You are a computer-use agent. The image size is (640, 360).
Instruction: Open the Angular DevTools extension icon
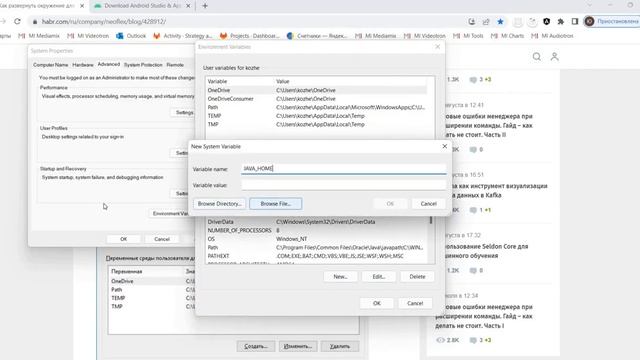pos(547,21)
